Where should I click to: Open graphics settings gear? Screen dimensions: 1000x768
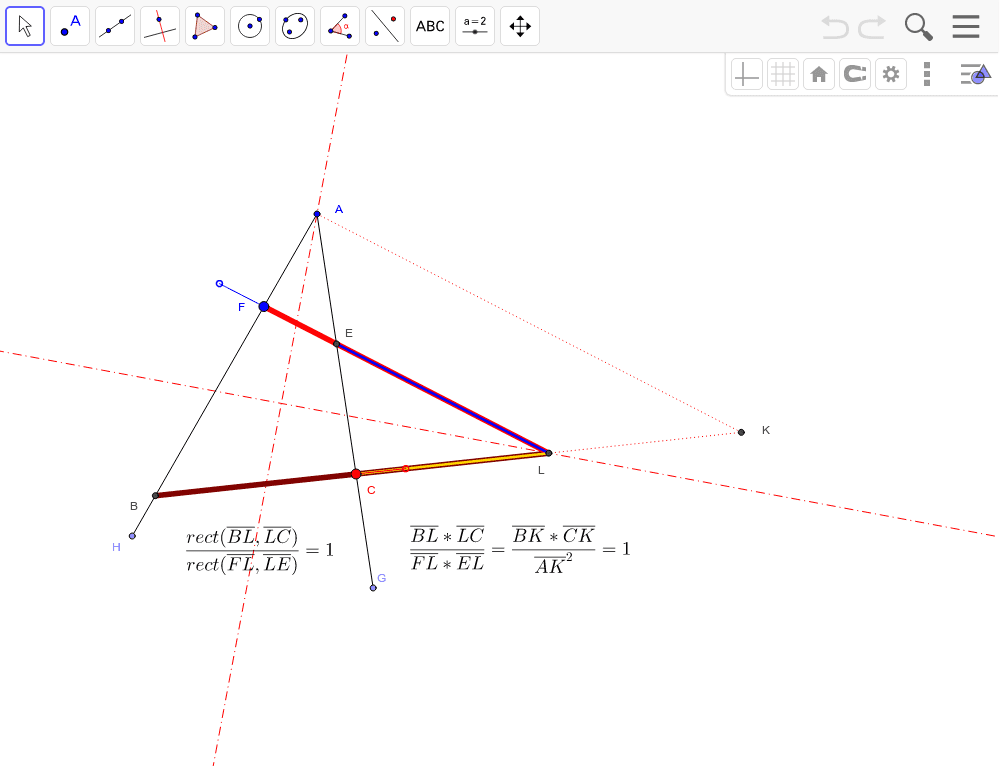(891, 75)
